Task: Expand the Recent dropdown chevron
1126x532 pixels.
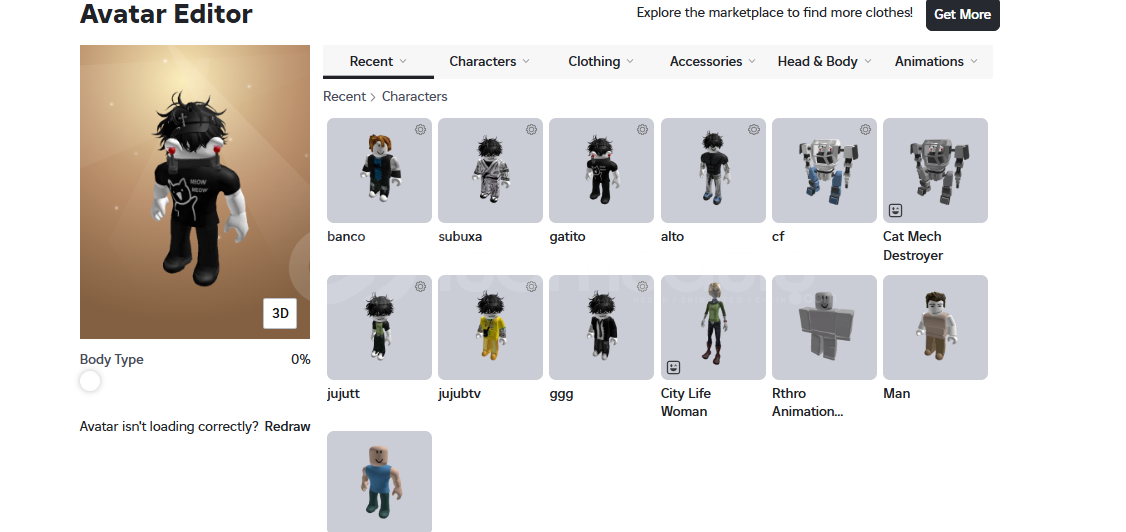Action: point(403,61)
